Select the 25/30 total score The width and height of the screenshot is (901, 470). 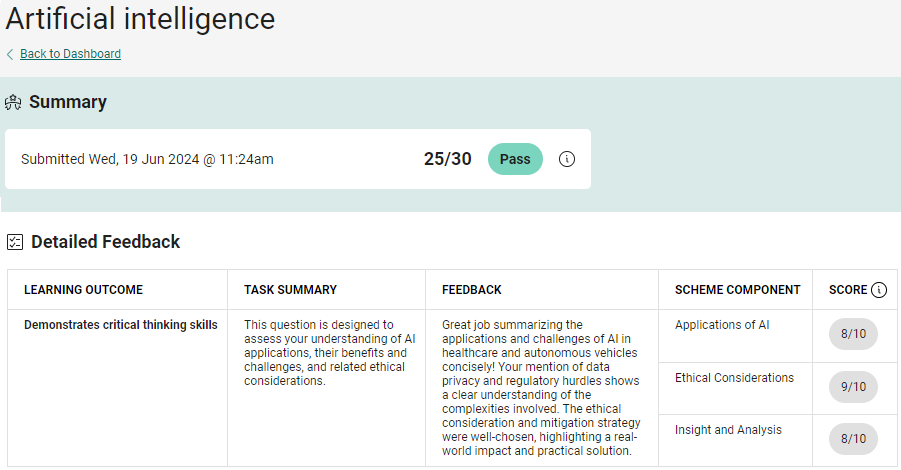[x=447, y=159]
